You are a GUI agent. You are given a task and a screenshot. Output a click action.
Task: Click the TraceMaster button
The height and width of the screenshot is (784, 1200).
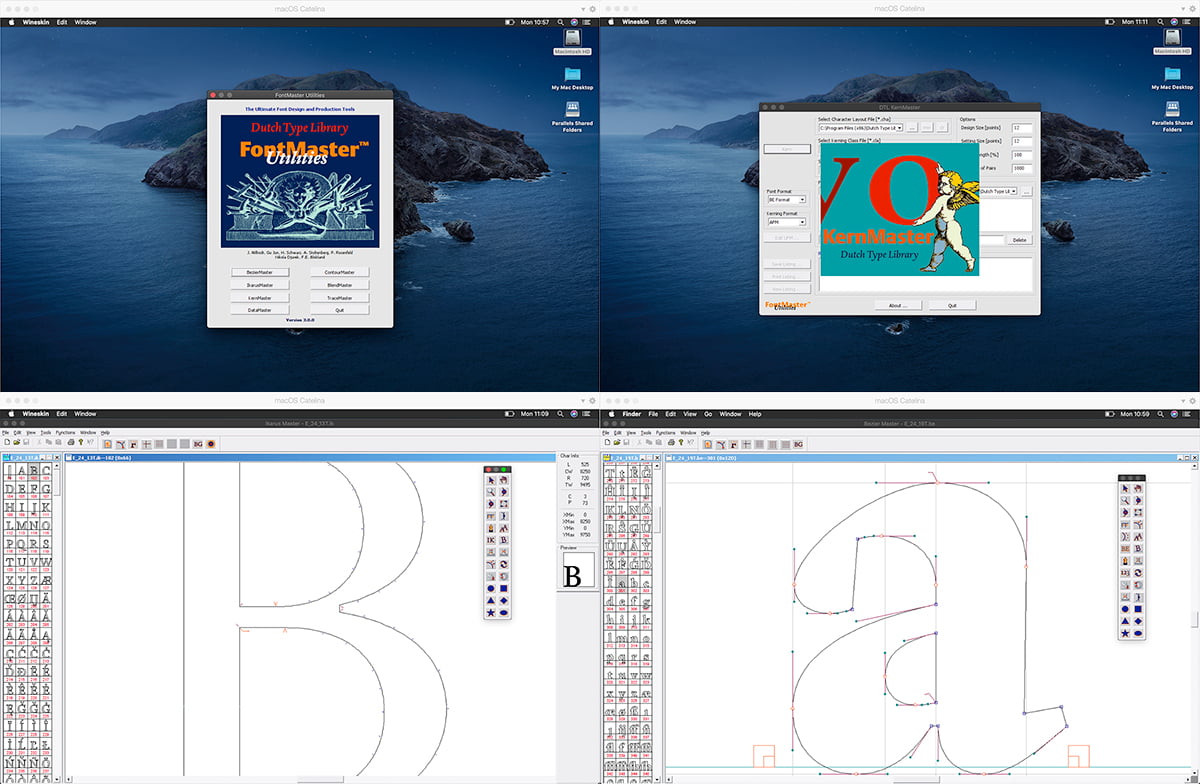click(339, 297)
